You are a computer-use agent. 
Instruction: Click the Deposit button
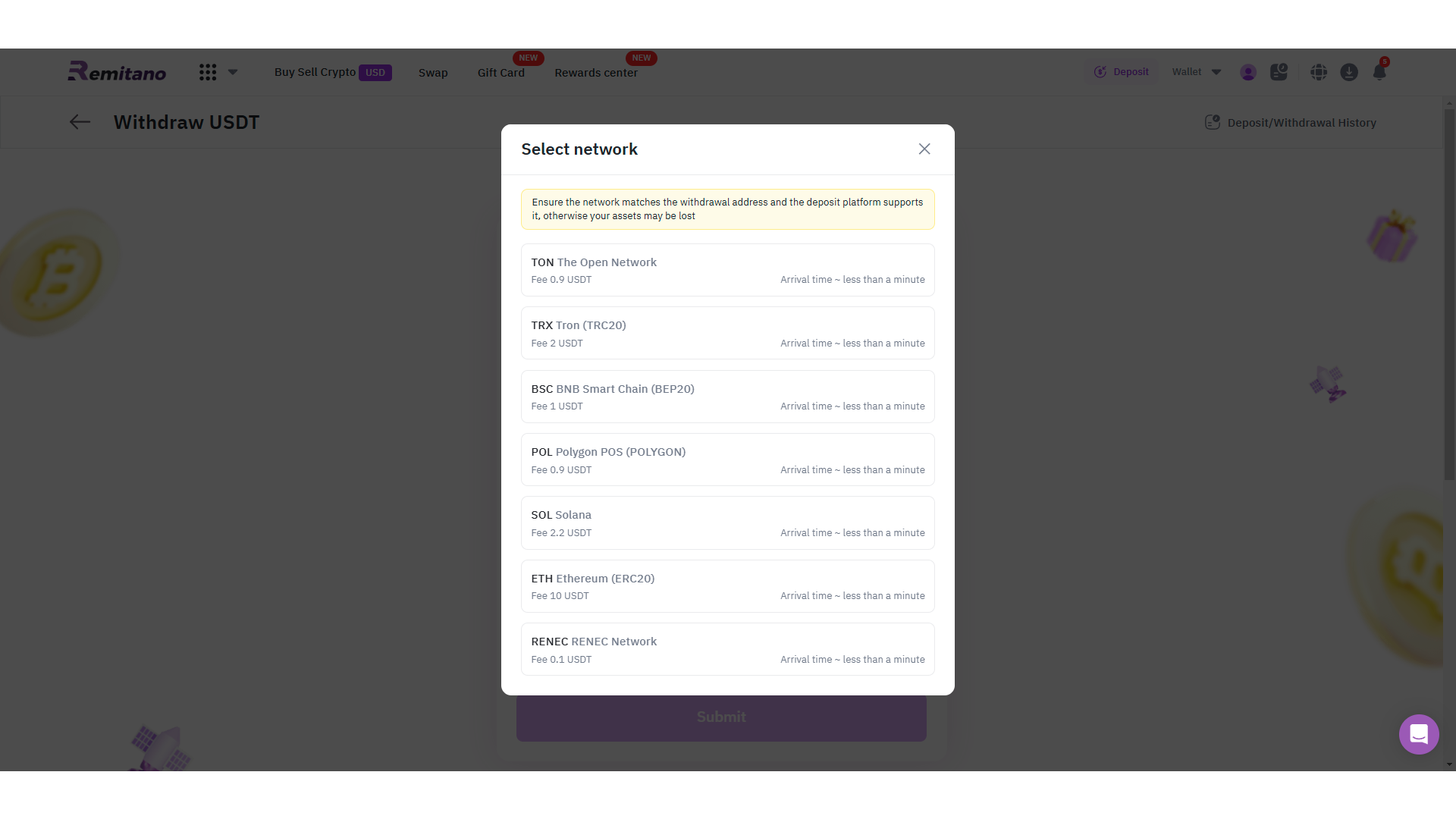tap(1122, 72)
